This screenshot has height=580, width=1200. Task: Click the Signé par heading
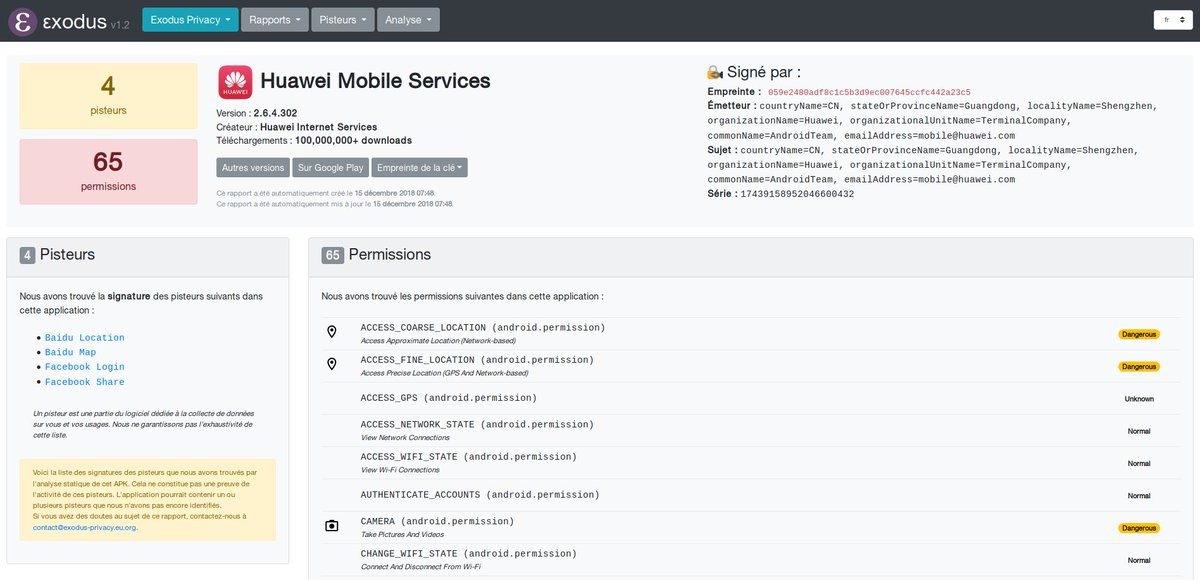click(x=764, y=72)
